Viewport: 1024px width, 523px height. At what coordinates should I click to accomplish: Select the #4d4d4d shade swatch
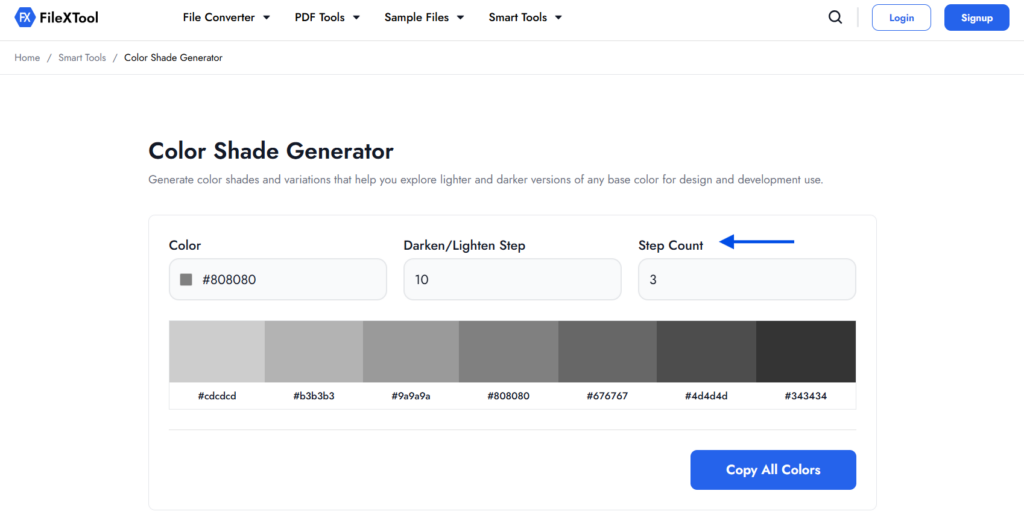point(707,351)
